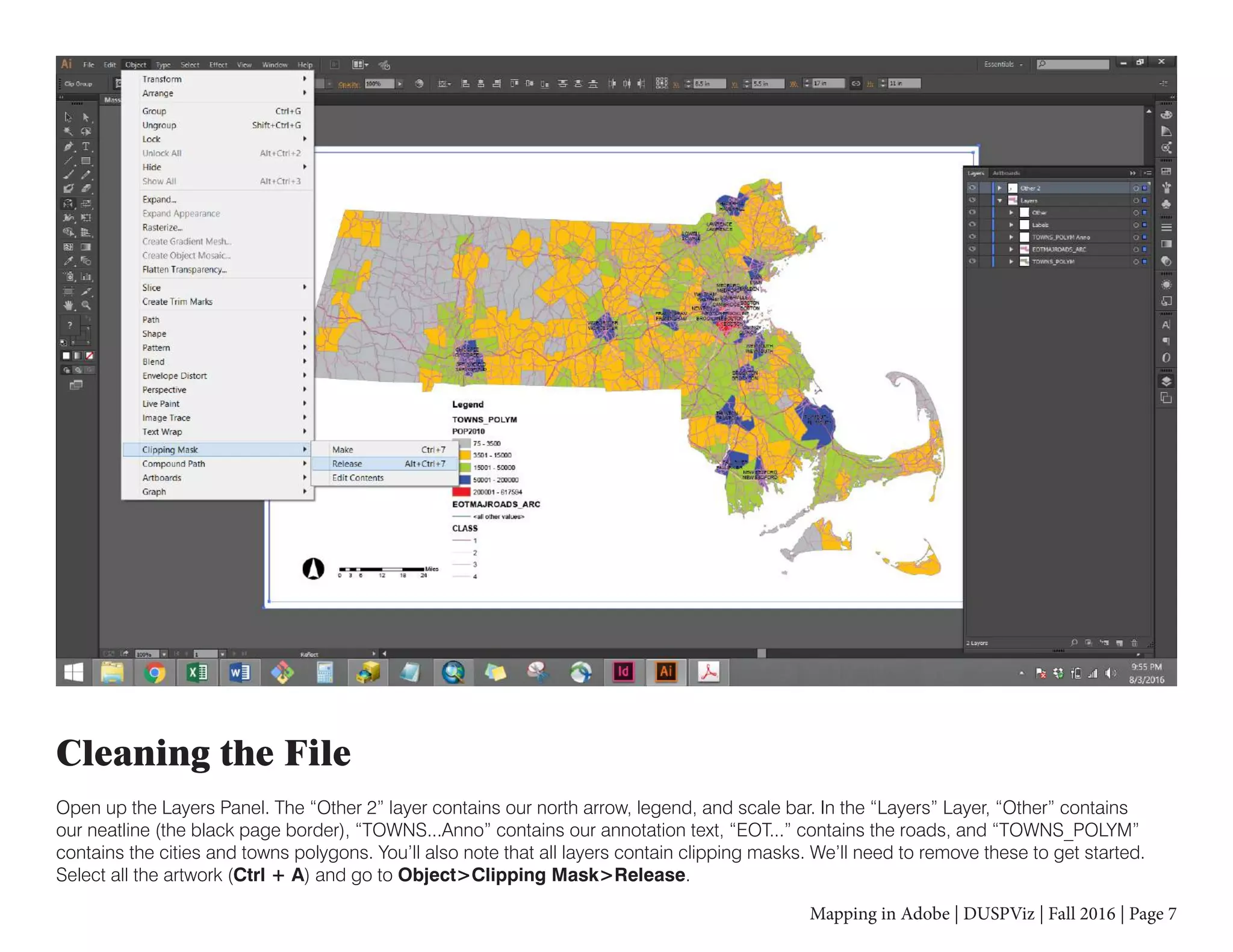Click the Opacity 100% input field
Image resolution: width=1233 pixels, height=952 pixels.
(x=379, y=84)
